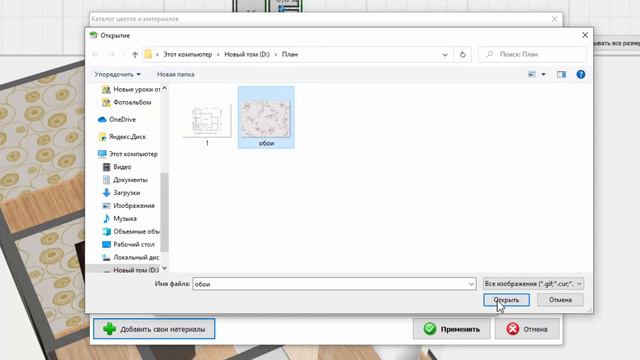Expand the address bar history dropdown
Screen dimensions: 640x360
[x=445, y=54]
